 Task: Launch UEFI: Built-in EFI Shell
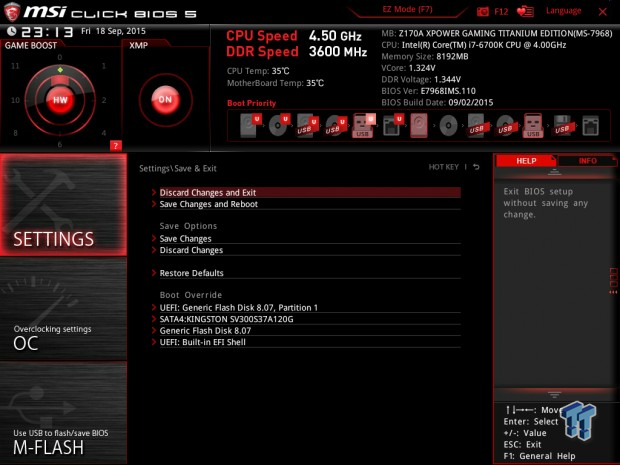tap(310, 342)
